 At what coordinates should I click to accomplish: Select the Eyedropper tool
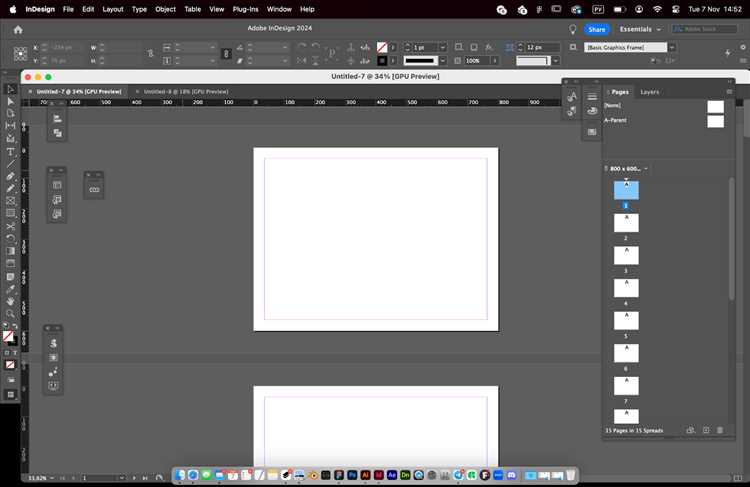[x=11, y=289]
